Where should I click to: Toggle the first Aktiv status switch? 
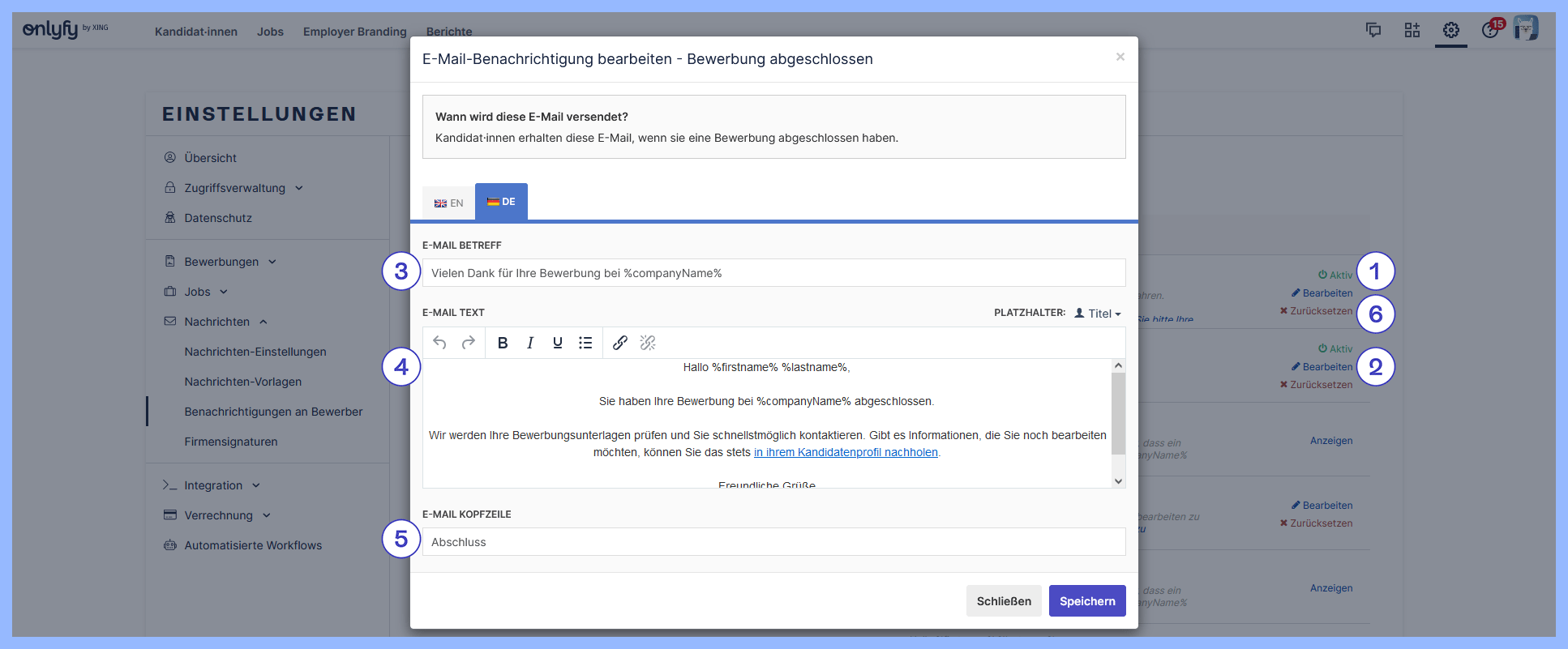pos(1335,275)
